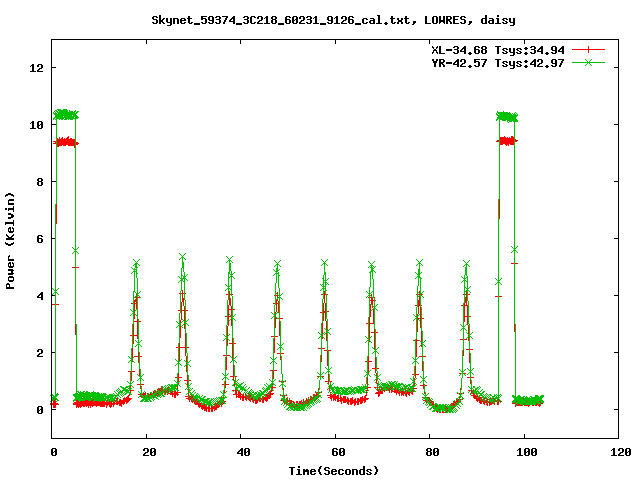Click the x-axis tick label 60
Viewport: 640px width, 480px height.
tap(338, 452)
